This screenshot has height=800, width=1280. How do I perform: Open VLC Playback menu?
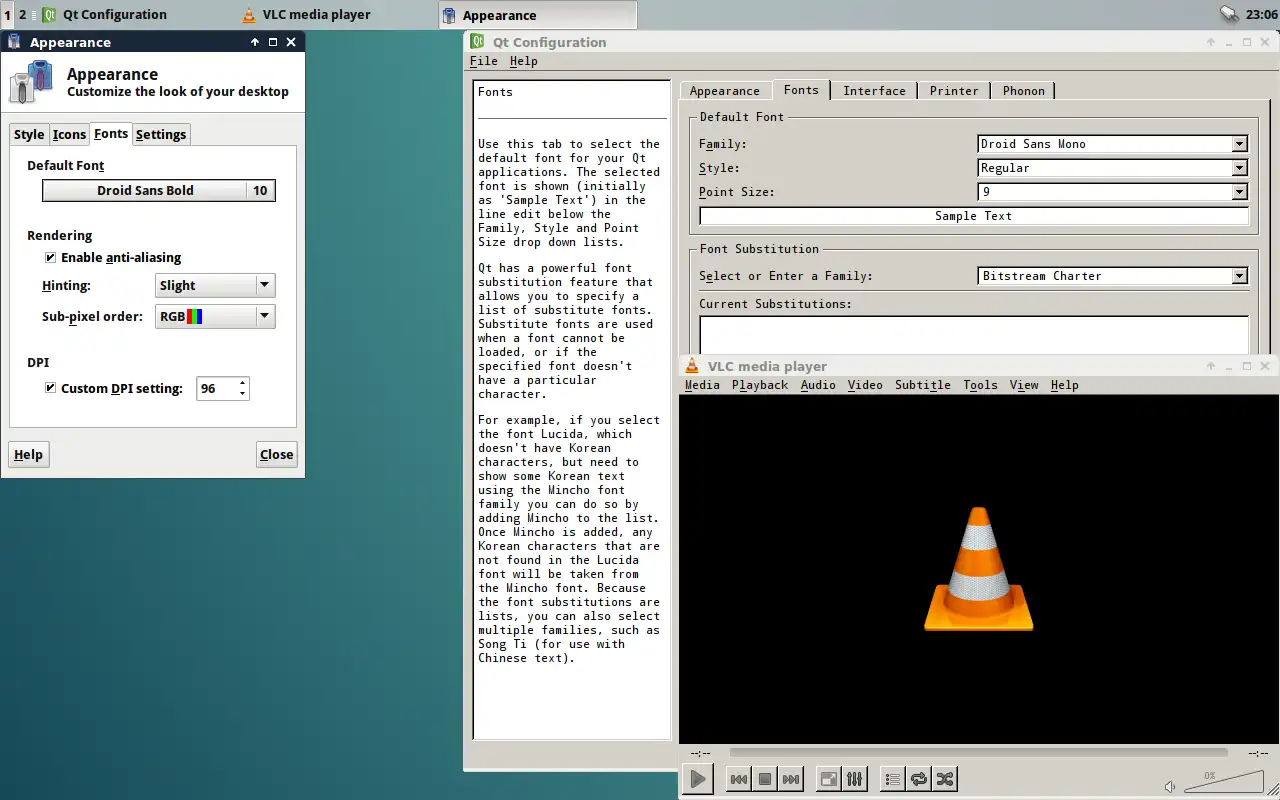click(760, 385)
